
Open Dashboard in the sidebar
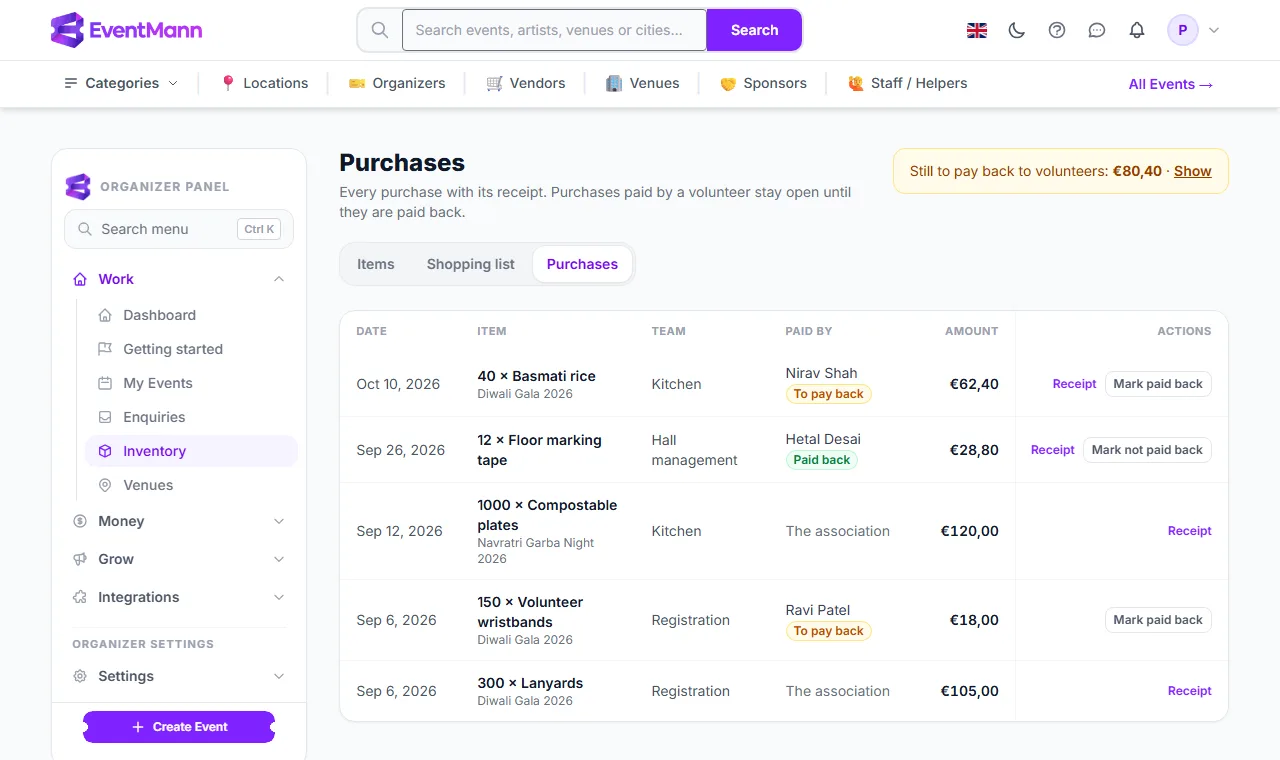coord(191,315)
